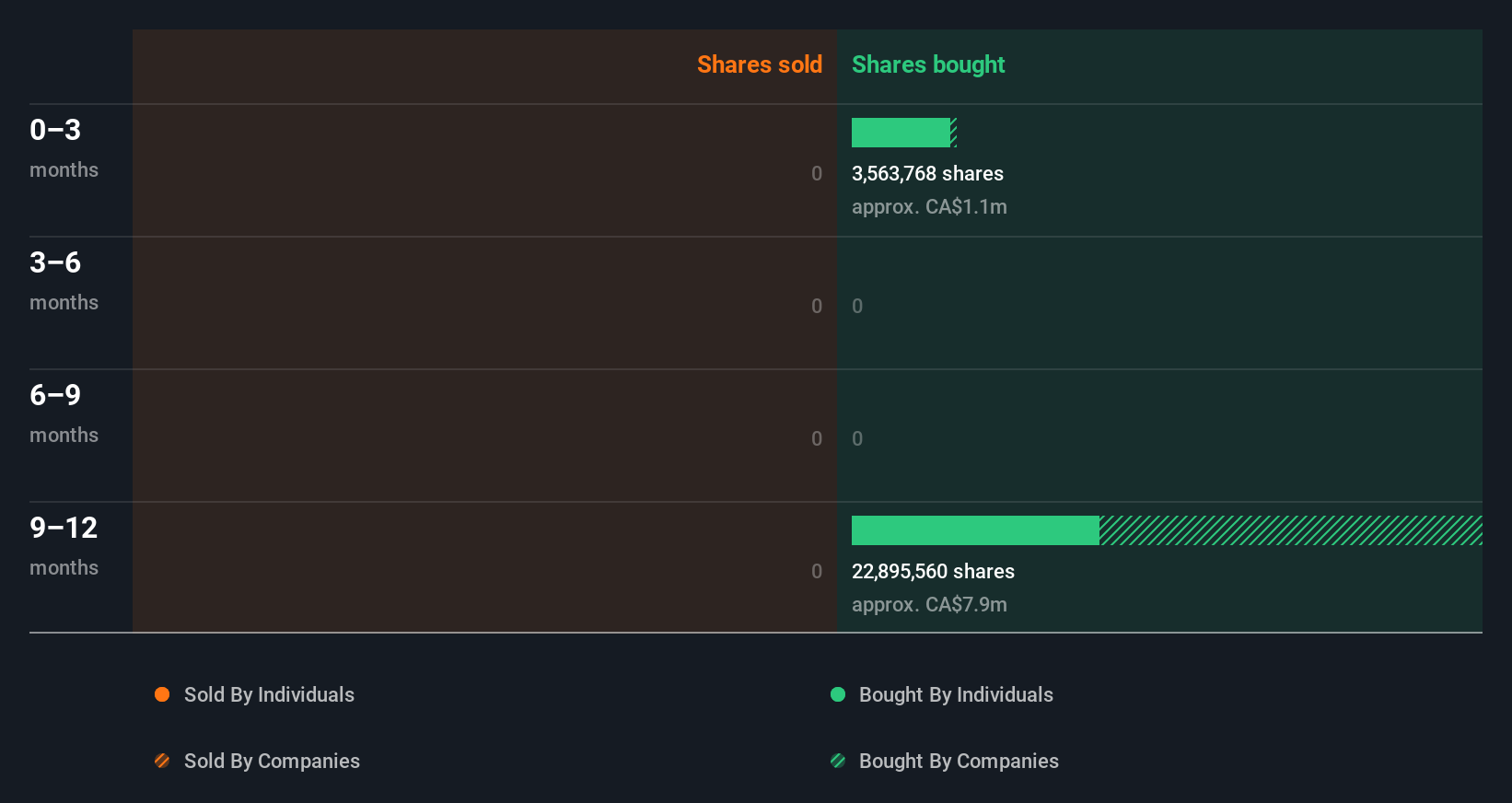
Task: Click the Shares bought column header
Action: (928, 64)
